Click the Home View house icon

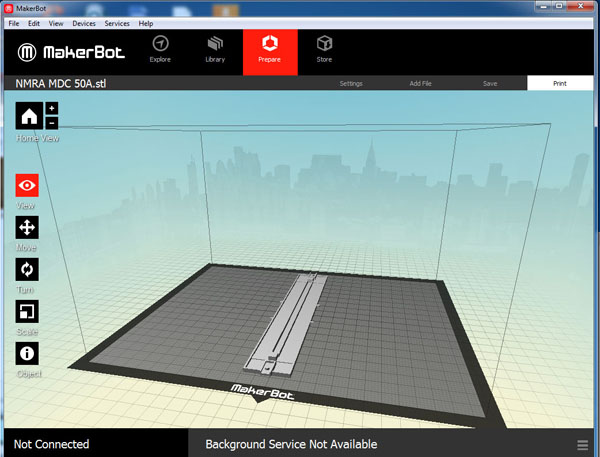[29, 116]
